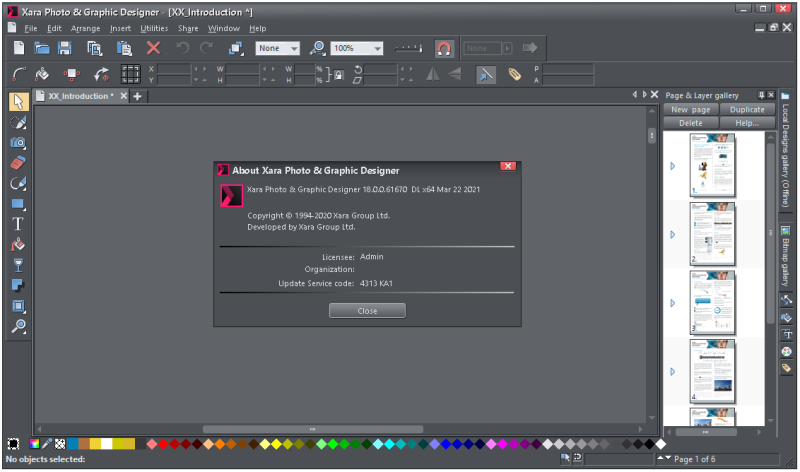The width and height of the screenshot is (800, 472).
Task: Expand page 1 layers in gallery
Action: 673,165
